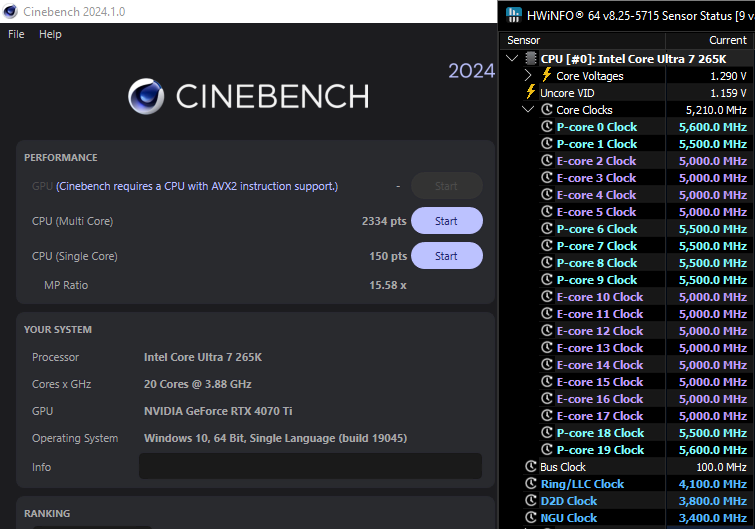Open the Help menu in Cinebench
Image resolution: width=755 pixels, height=529 pixels.
50,34
